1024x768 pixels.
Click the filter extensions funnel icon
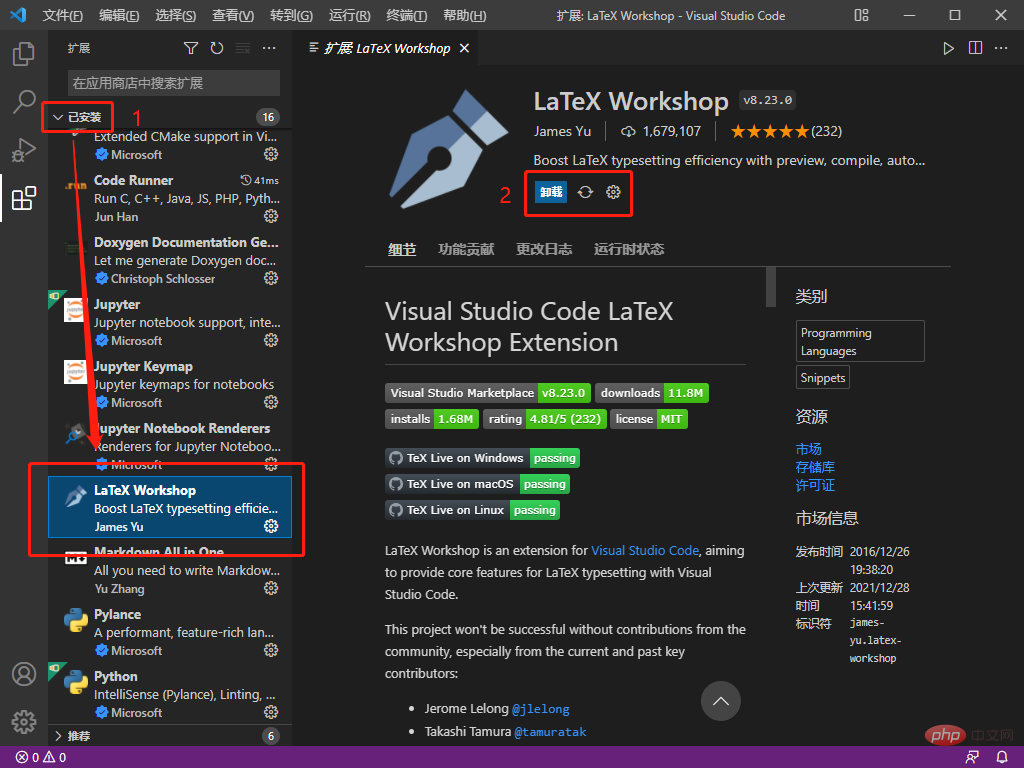click(191, 48)
